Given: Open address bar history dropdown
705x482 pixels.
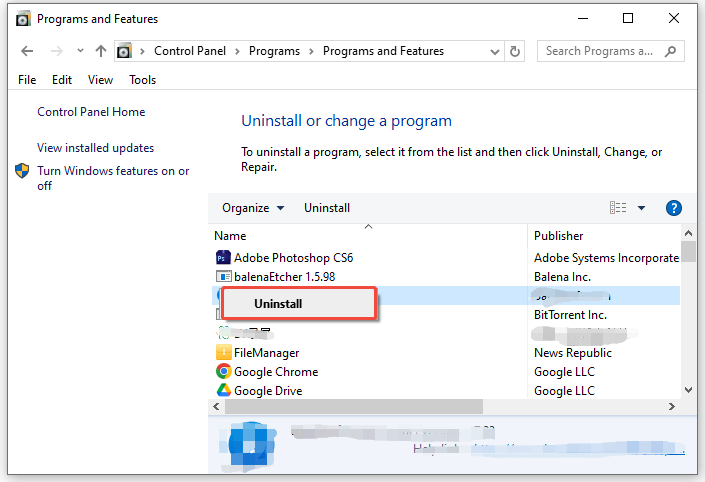Looking at the screenshot, I should click(x=495, y=52).
